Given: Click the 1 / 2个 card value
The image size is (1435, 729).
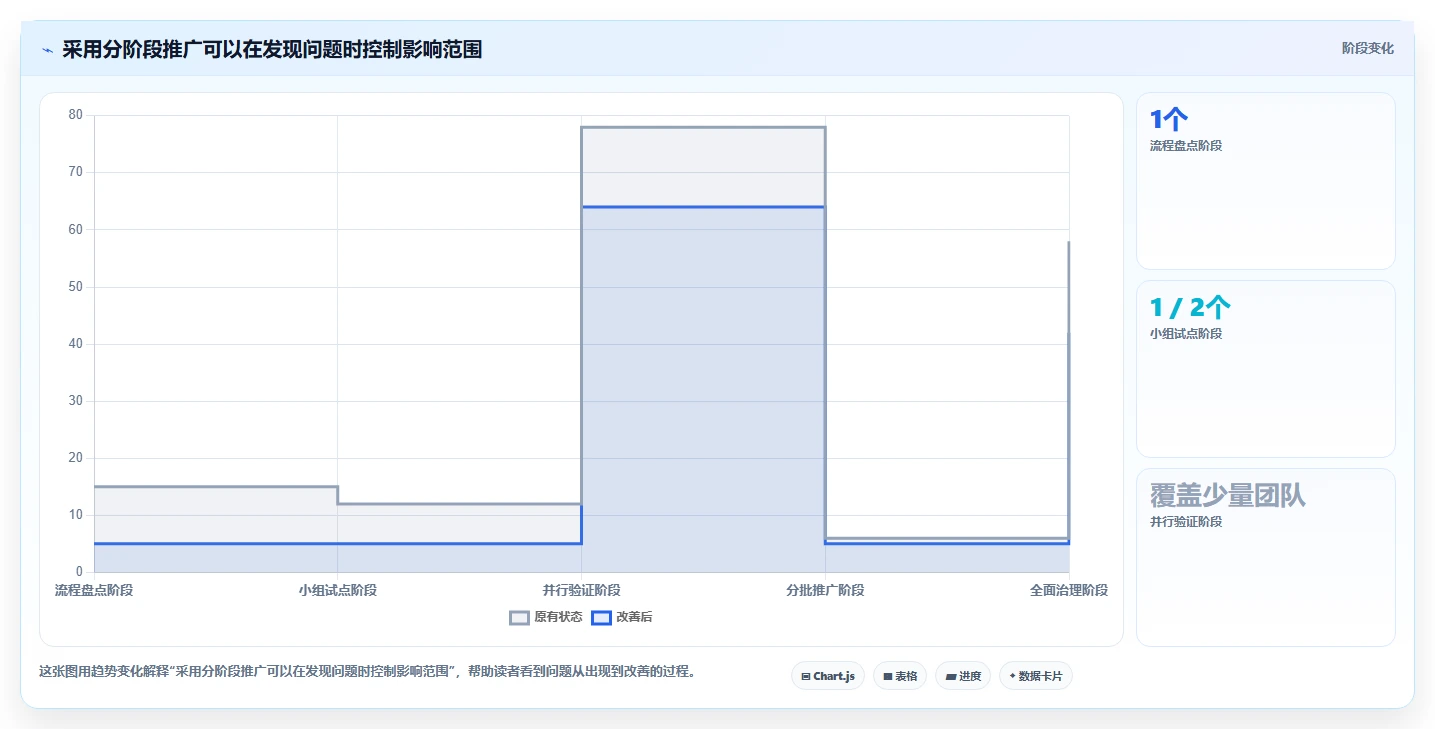Looking at the screenshot, I should (x=1190, y=308).
